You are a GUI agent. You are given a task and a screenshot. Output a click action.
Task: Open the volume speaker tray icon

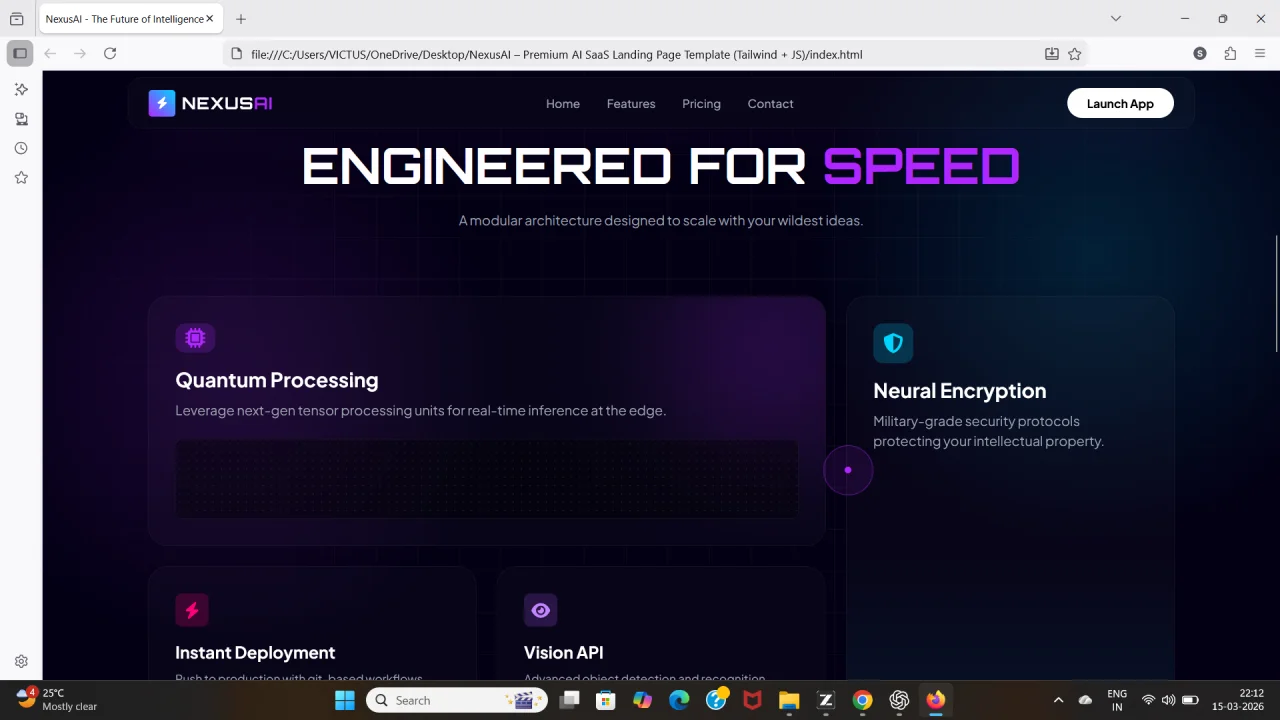[1168, 700]
